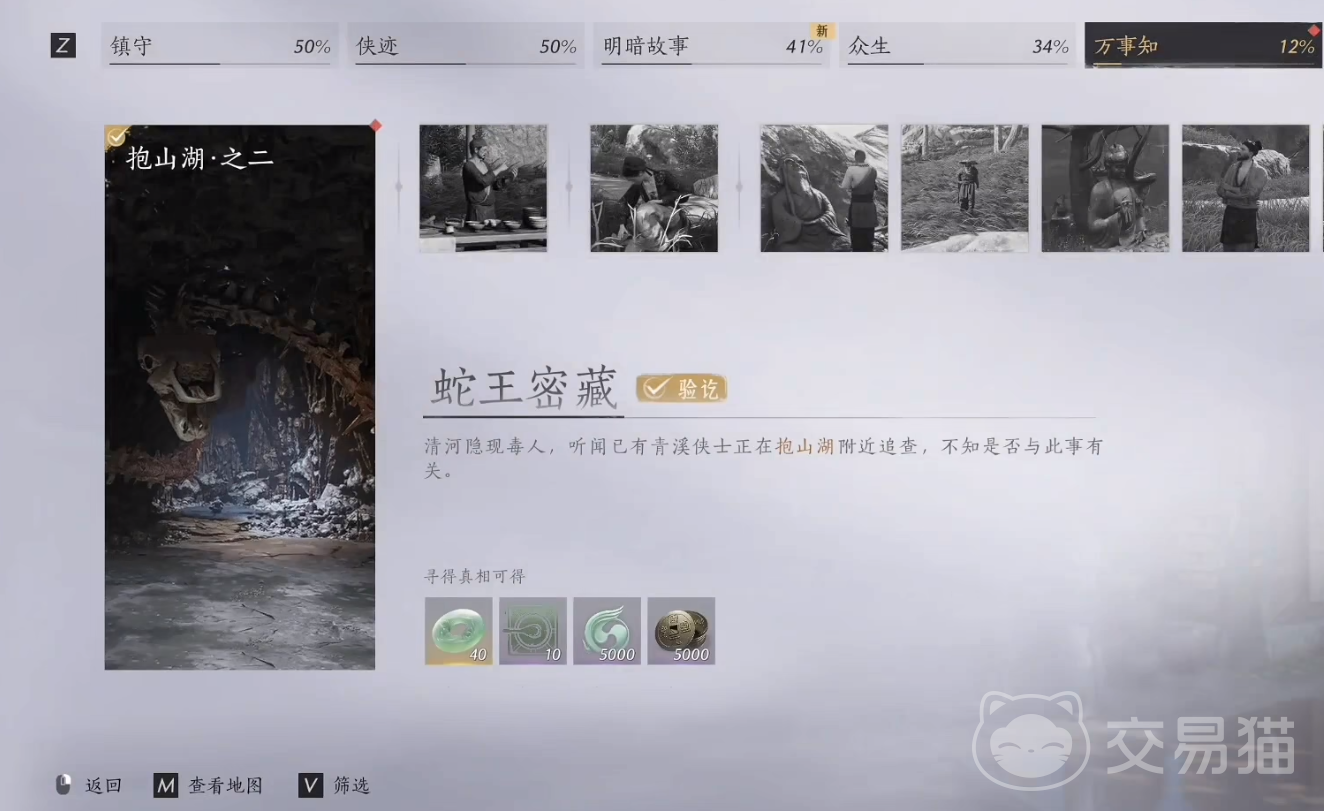Click the 抱山湖 highlighted location link
This screenshot has height=811, width=1324.
pos(805,447)
